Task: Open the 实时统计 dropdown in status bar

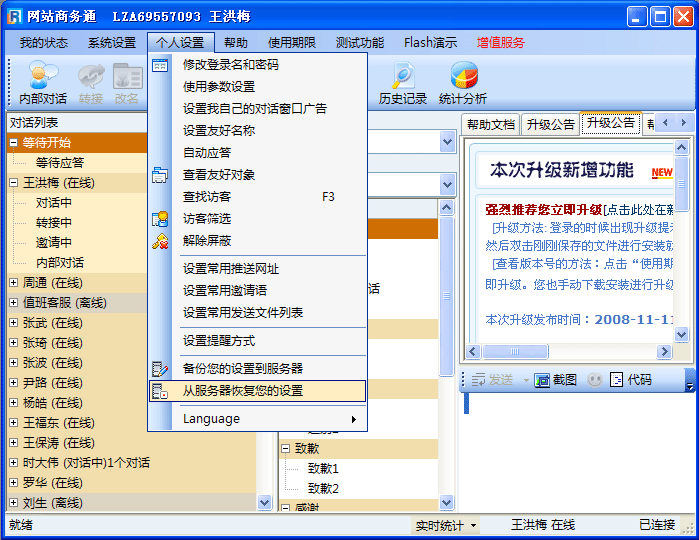Action: click(x=446, y=525)
